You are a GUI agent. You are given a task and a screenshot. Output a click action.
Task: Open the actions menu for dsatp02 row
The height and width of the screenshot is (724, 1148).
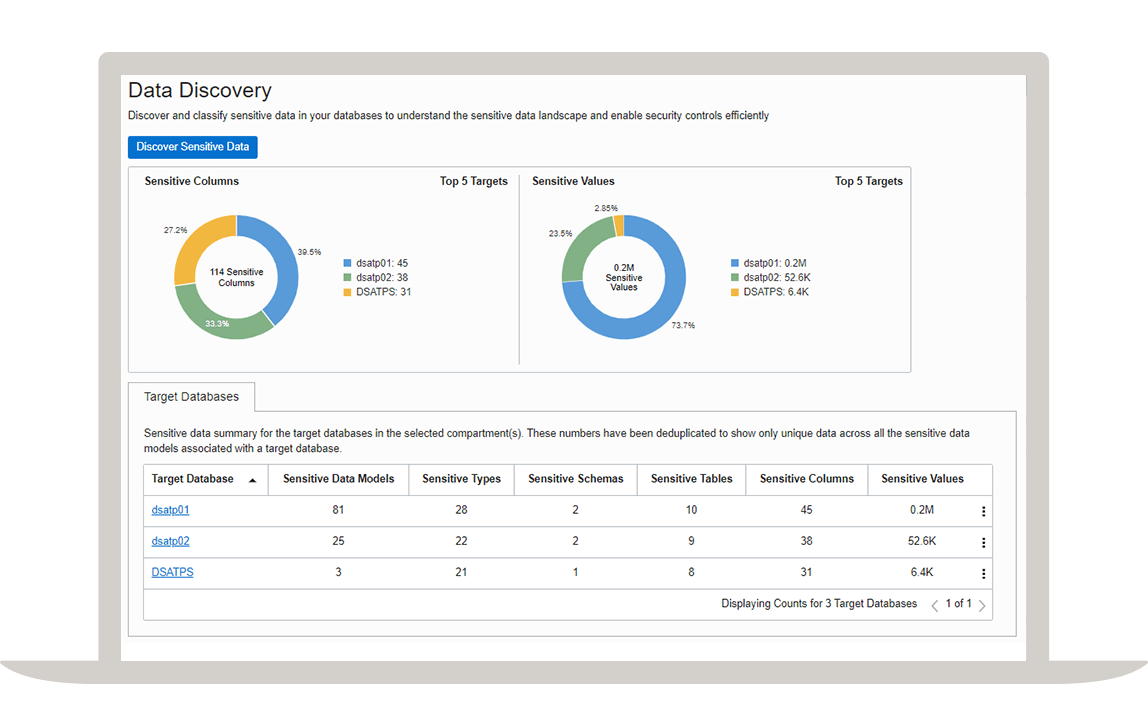point(983,542)
